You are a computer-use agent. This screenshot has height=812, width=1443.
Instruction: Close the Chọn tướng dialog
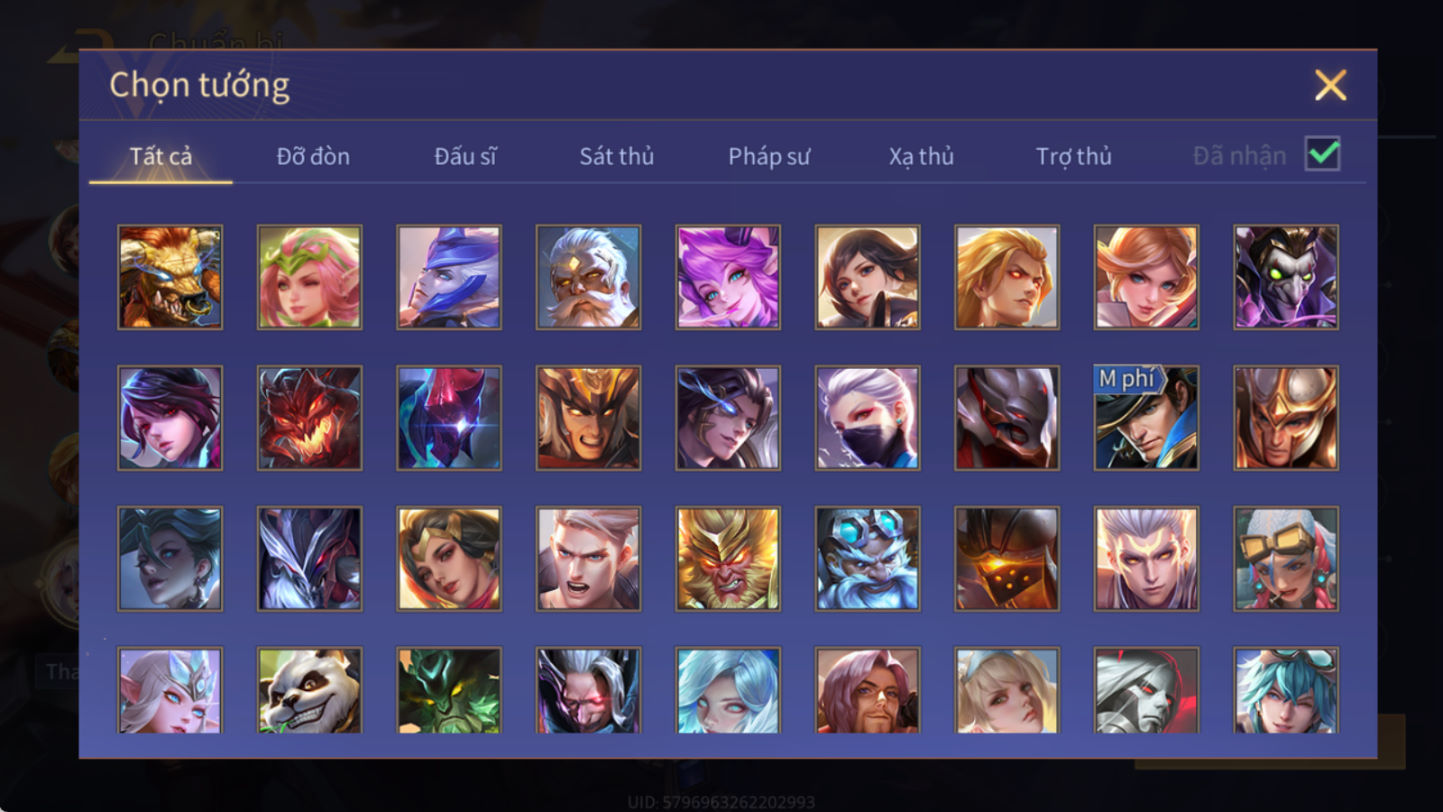click(x=1331, y=85)
